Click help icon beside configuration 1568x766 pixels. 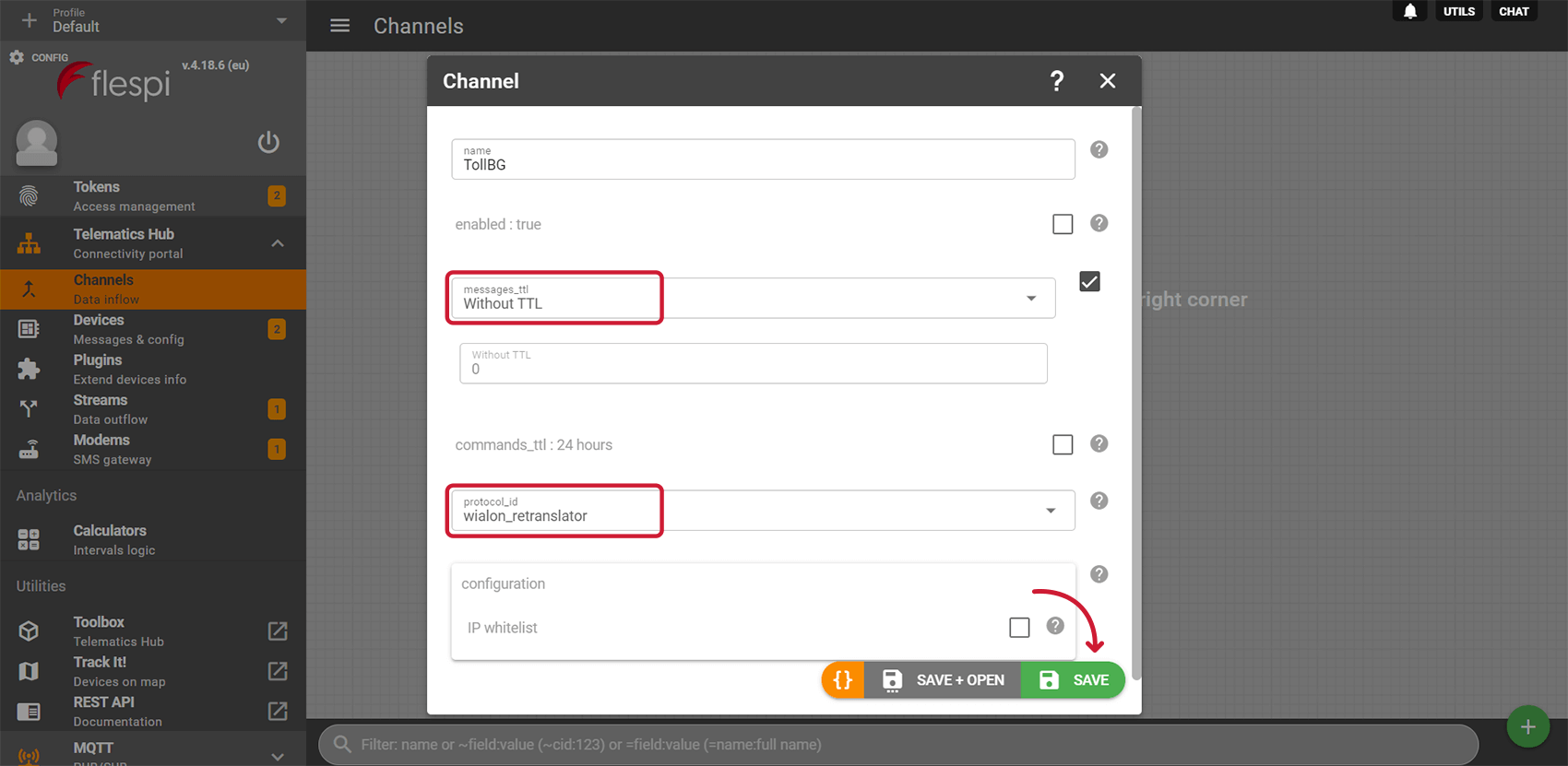1099,574
